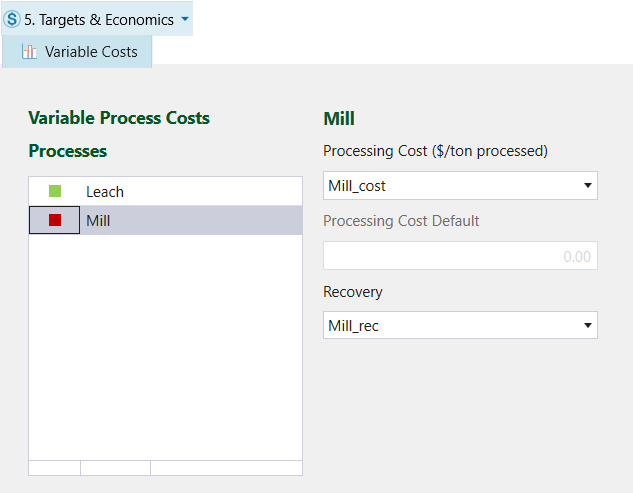The image size is (633, 493).
Task: Click the red Mill color swatch
Action: (x=55, y=220)
